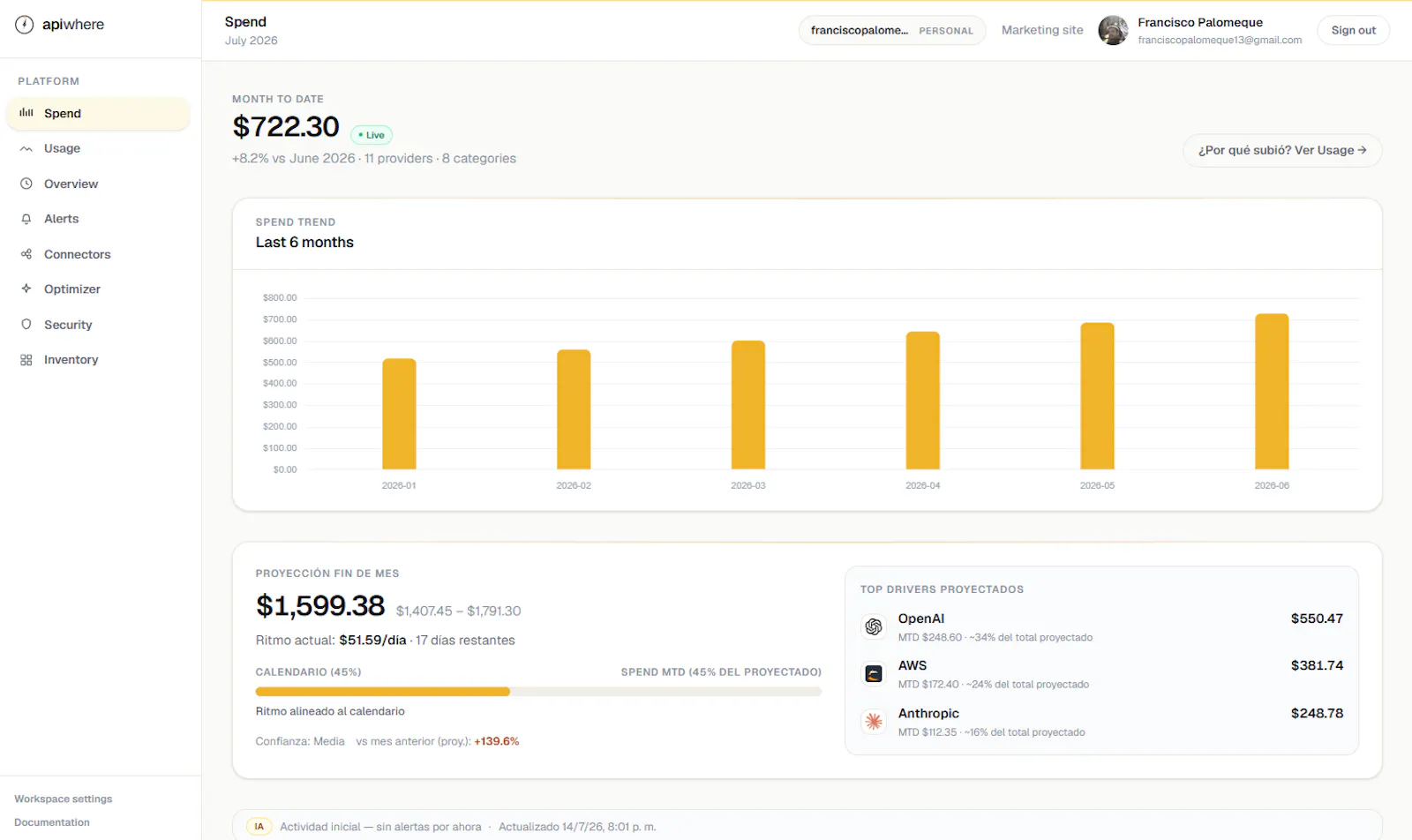Open the Usage page in sidebar

click(x=98, y=148)
